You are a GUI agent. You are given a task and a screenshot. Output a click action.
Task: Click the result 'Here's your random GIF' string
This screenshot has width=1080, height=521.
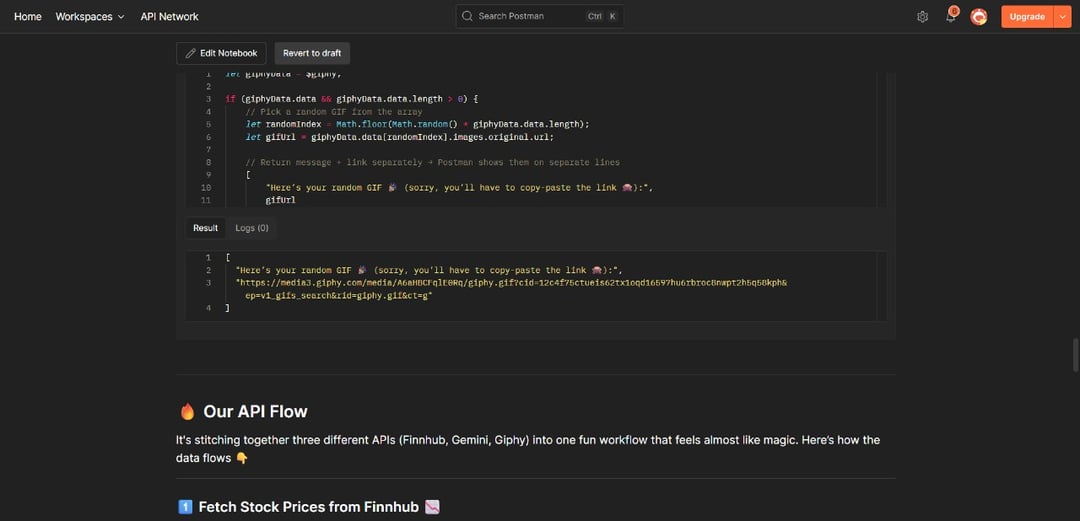[x=429, y=270]
